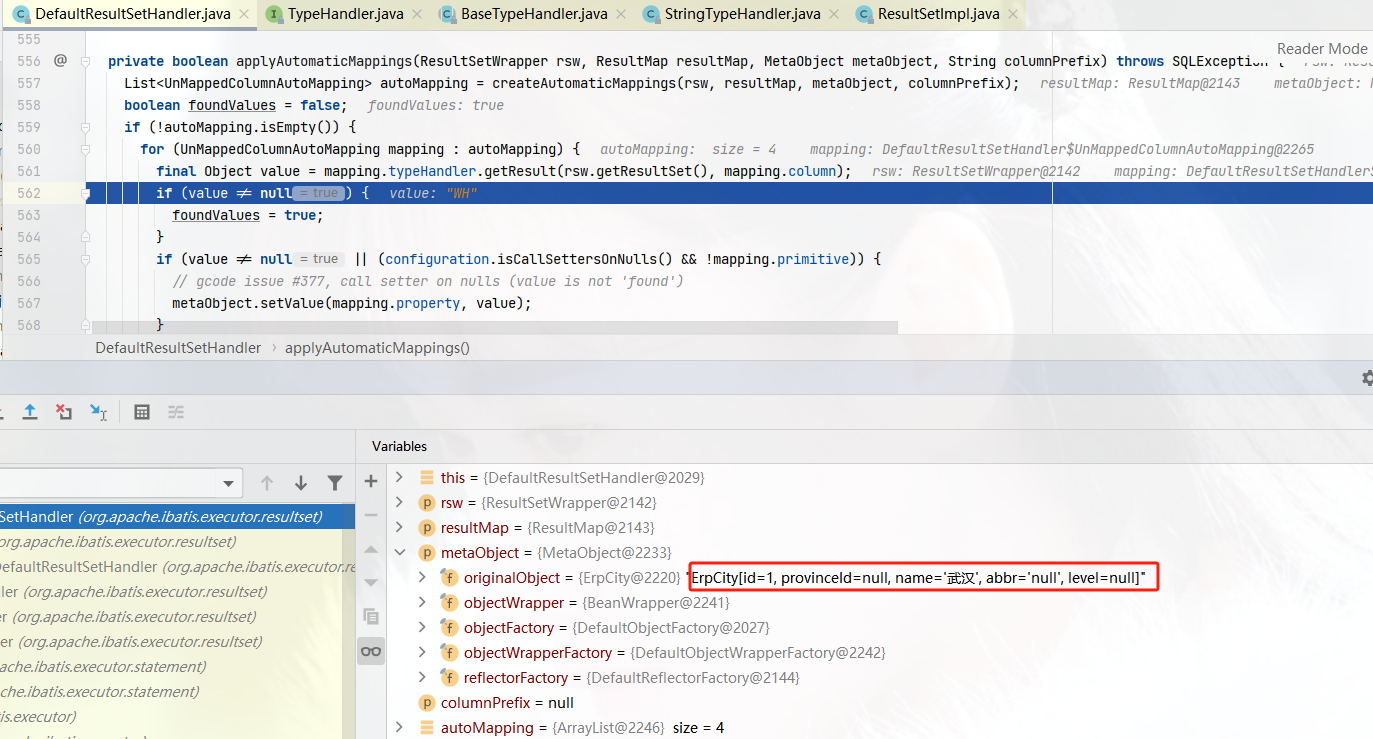Close the ResultSetImpl.java tab
Screen dimensions: 1373x739
(1014, 15)
